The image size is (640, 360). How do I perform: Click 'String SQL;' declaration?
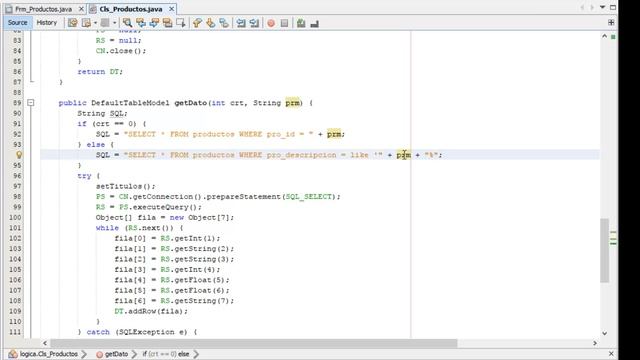[102, 113]
